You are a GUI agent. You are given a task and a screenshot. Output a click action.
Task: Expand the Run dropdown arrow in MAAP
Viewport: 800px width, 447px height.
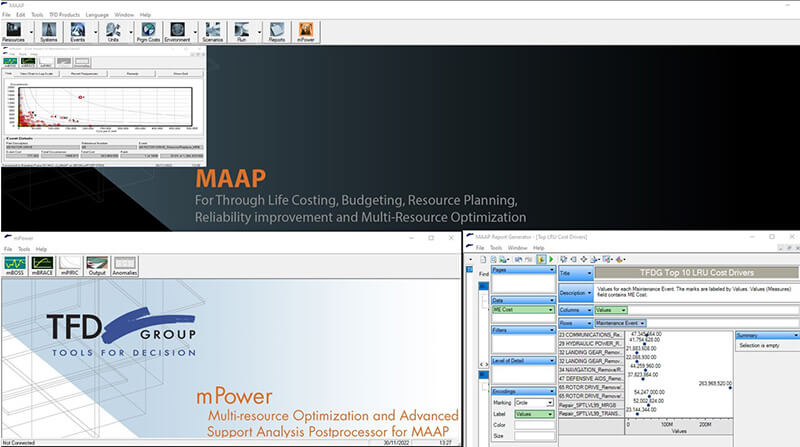coord(259,32)
